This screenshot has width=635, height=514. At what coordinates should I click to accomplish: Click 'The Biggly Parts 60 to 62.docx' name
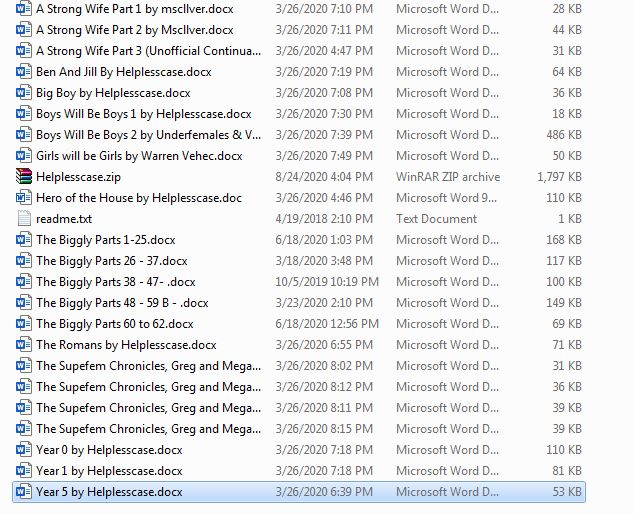coord(115,324)
